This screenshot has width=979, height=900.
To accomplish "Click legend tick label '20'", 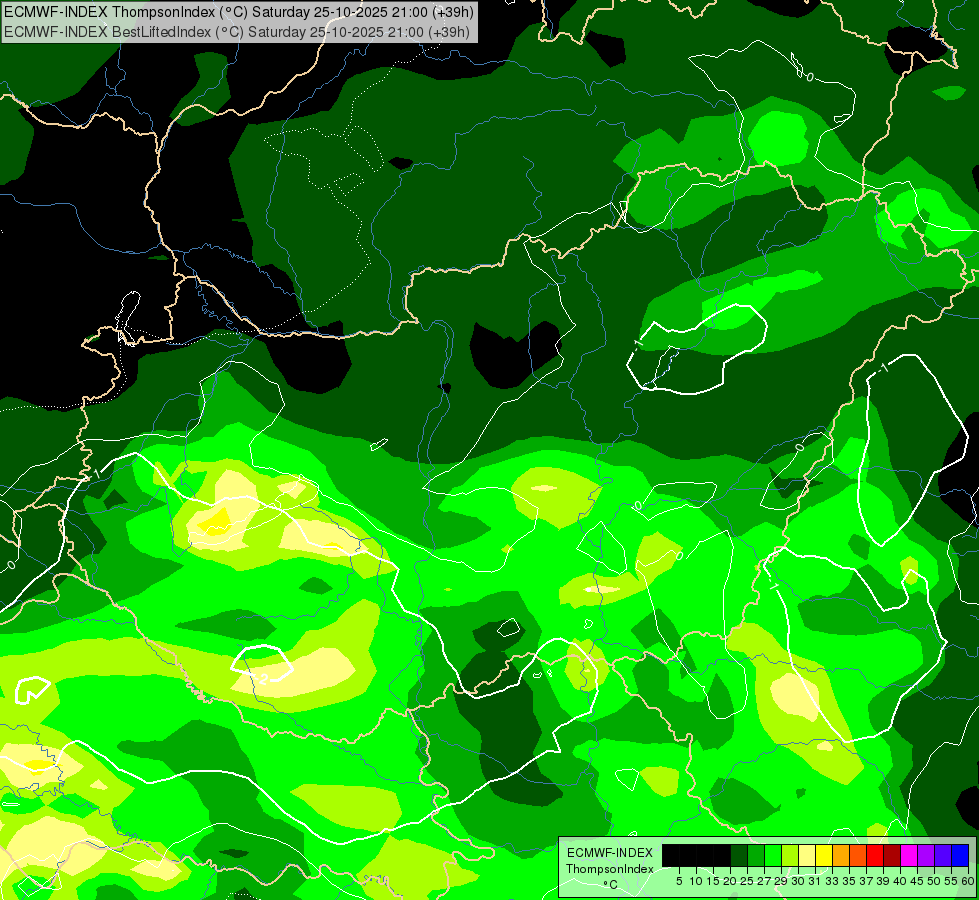I will tap(731, 881).
